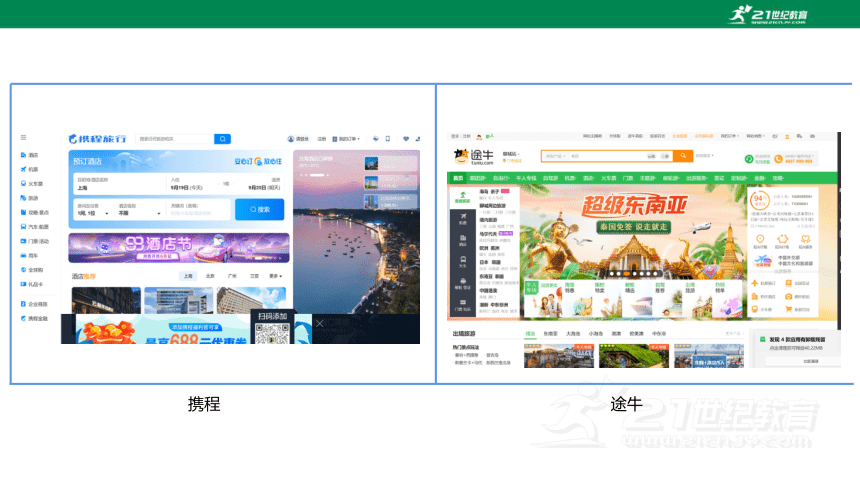Screen dimensions: 860x484
Task: Select 三亚 tab in Ctrip hotel recommendations
Action: point(254,276)
